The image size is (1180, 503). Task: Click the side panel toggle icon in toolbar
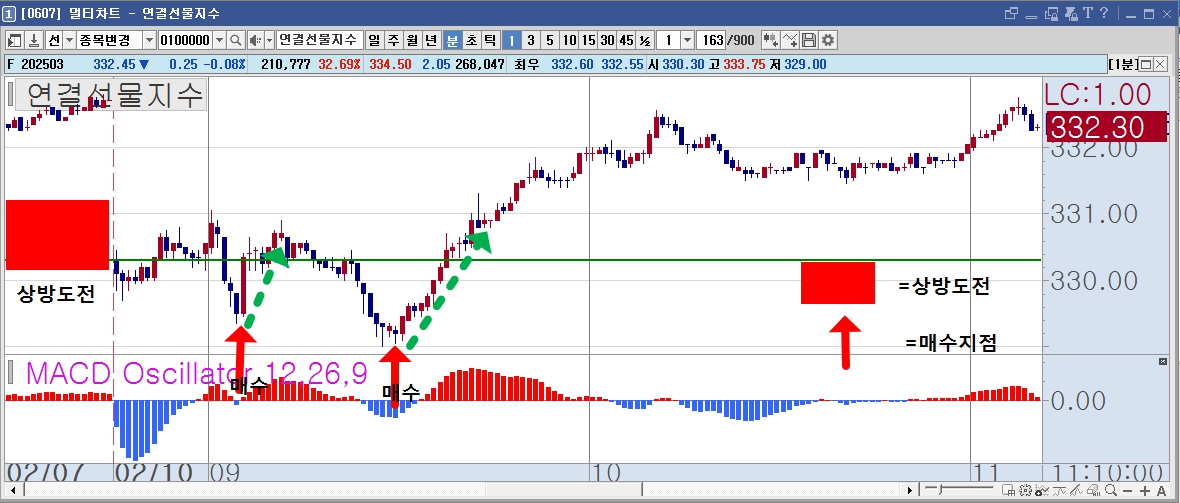(14, 40)
